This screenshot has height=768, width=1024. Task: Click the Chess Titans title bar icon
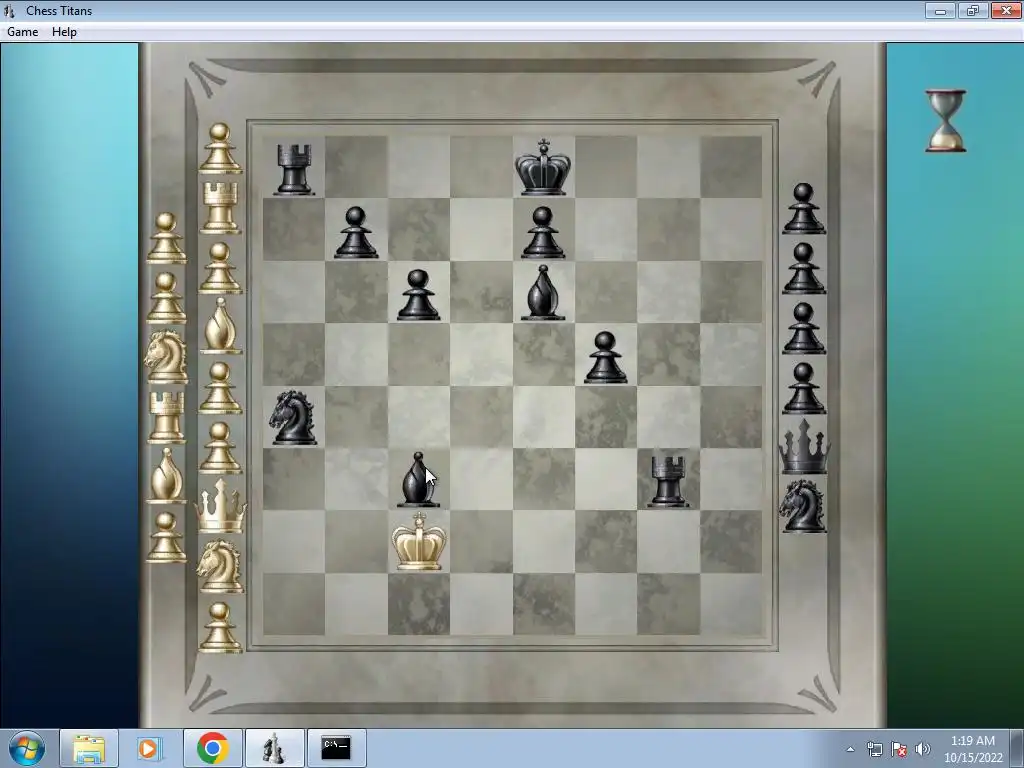(10, 10)
